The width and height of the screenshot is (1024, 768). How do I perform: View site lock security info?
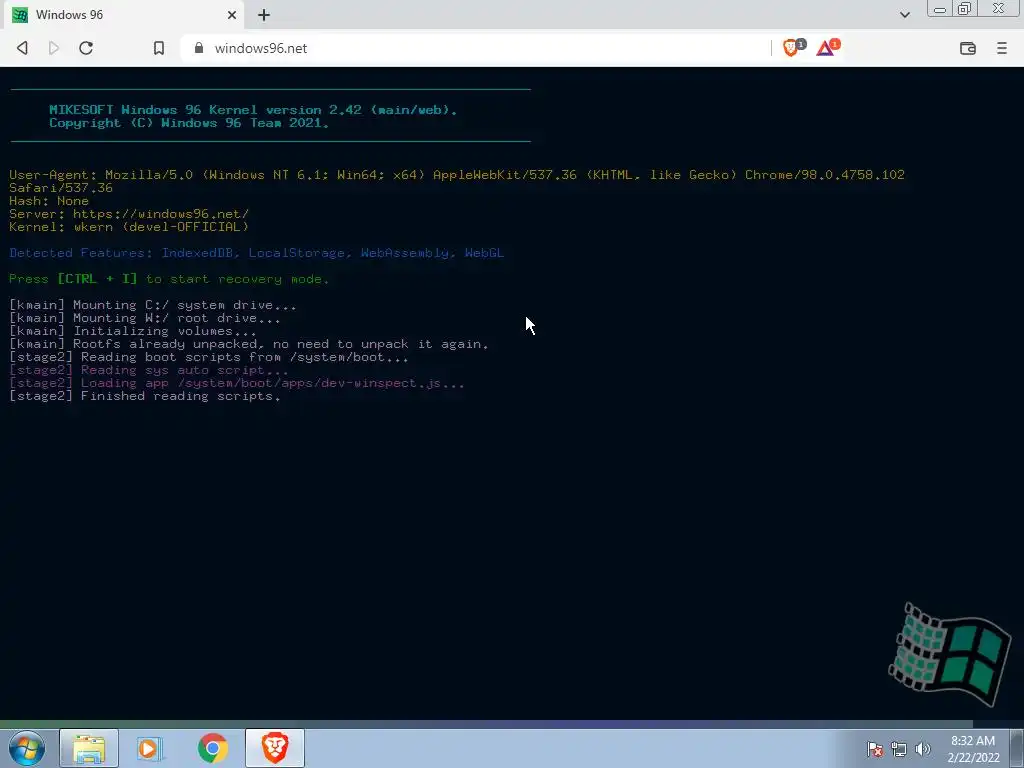pos(199,48)
